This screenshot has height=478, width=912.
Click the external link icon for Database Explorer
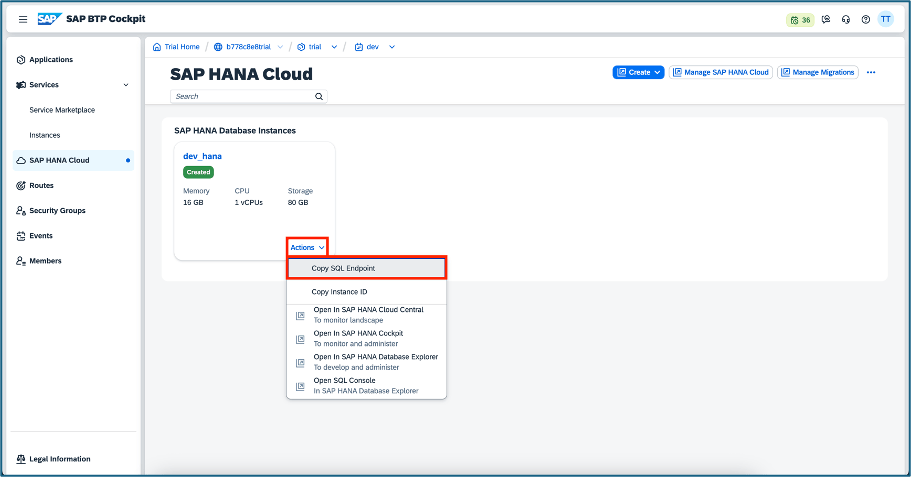coord(300,363)
